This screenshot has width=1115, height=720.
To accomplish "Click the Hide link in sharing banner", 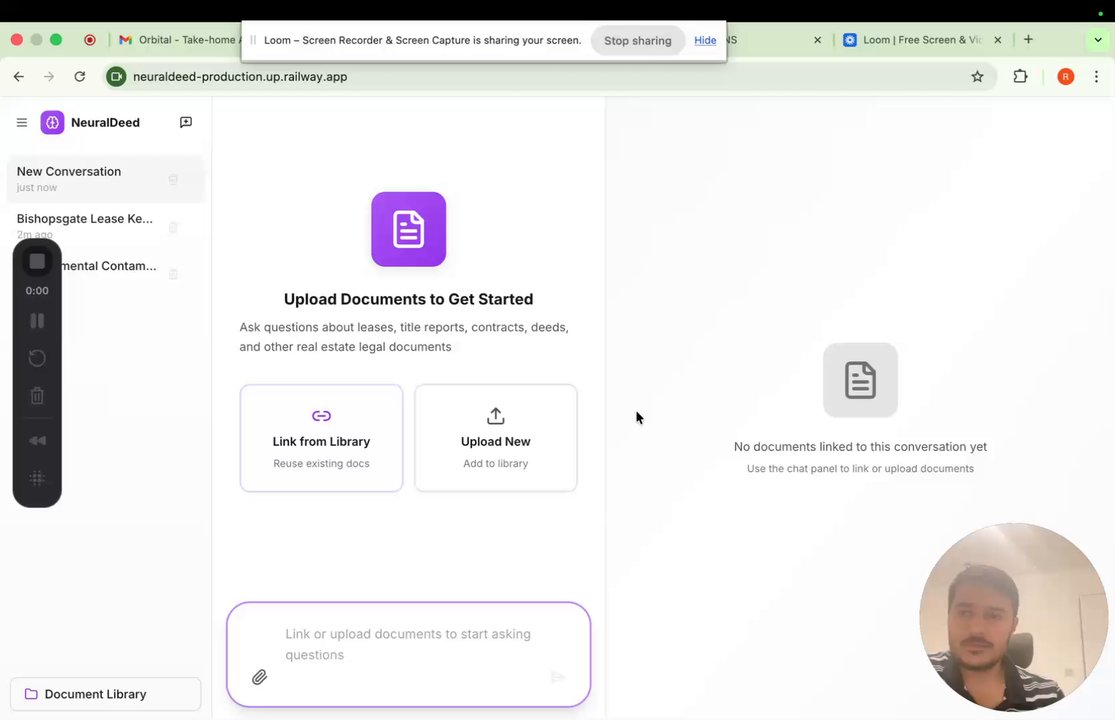I will 705,41.
